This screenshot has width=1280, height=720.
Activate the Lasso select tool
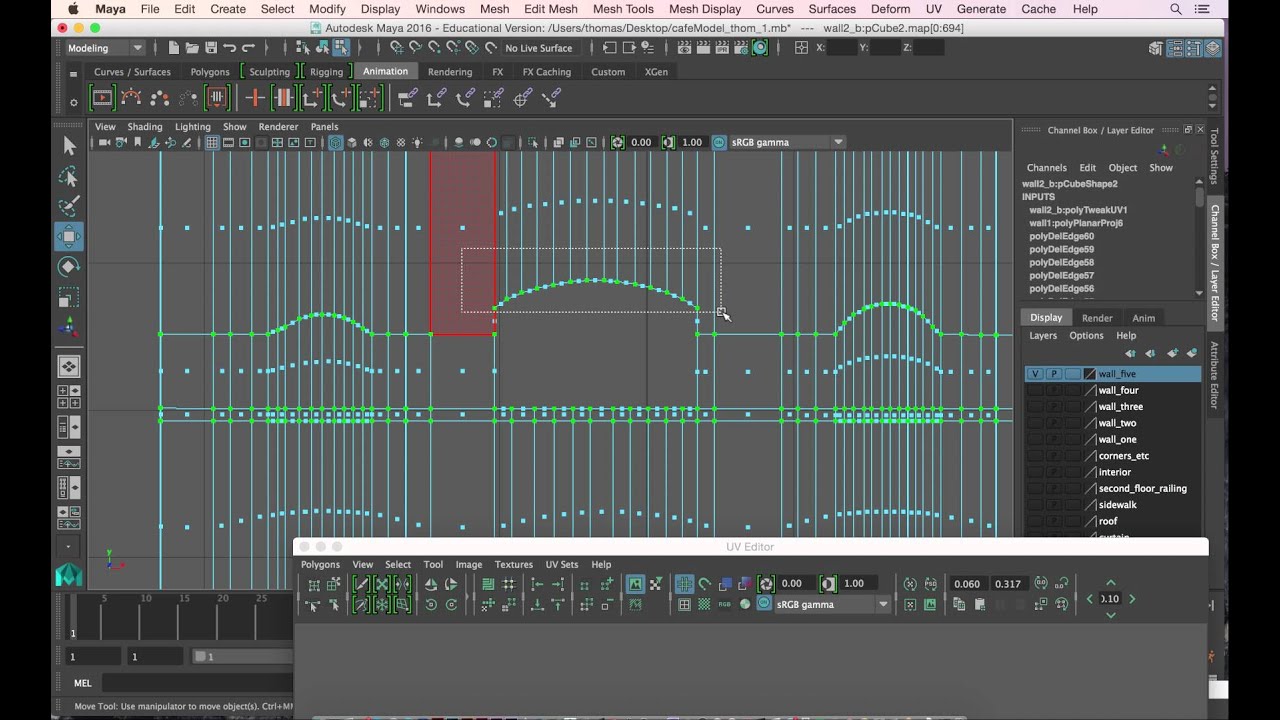tap(69, 177)
